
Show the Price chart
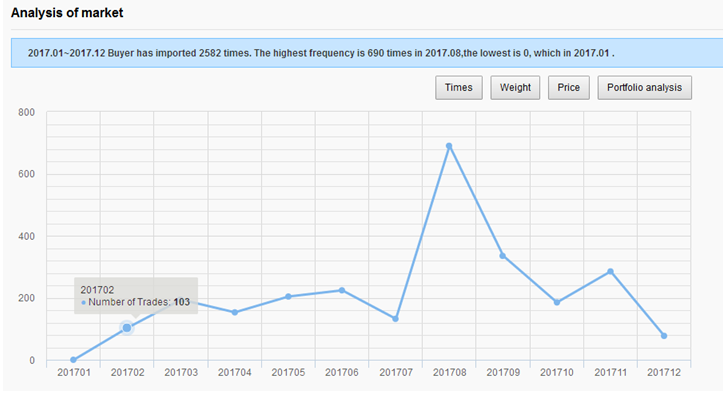[569, 88]
